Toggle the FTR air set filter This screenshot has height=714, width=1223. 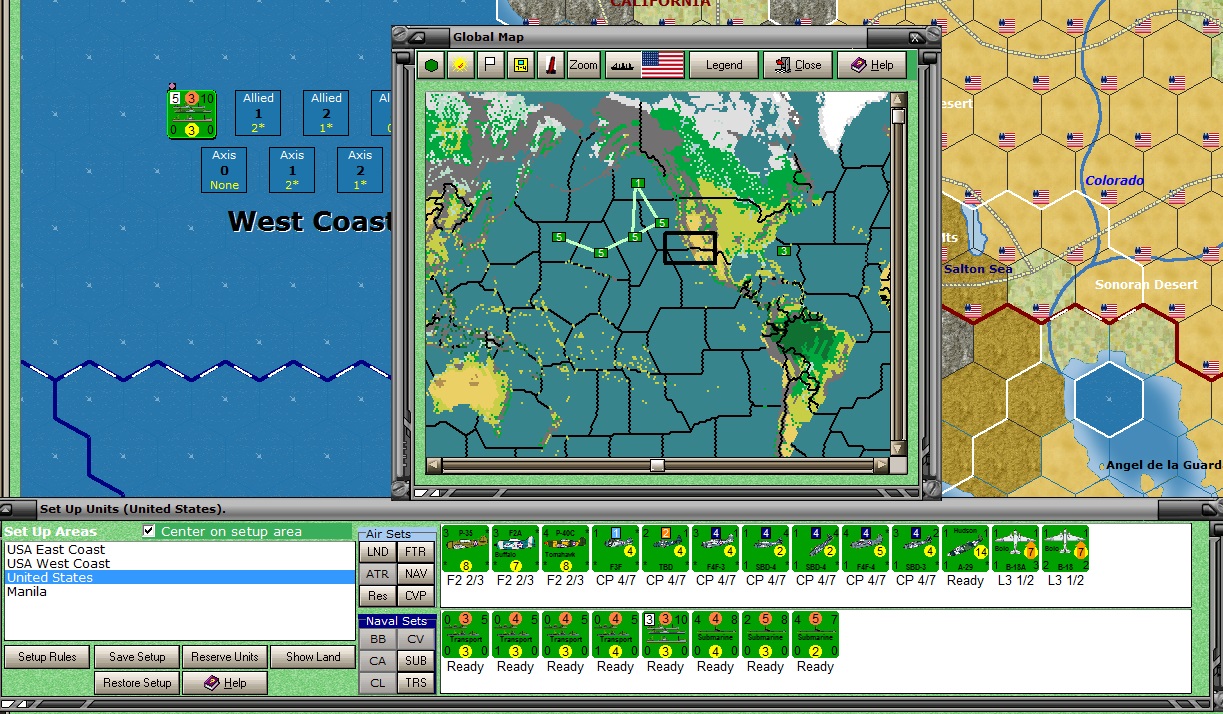point(416,551)
